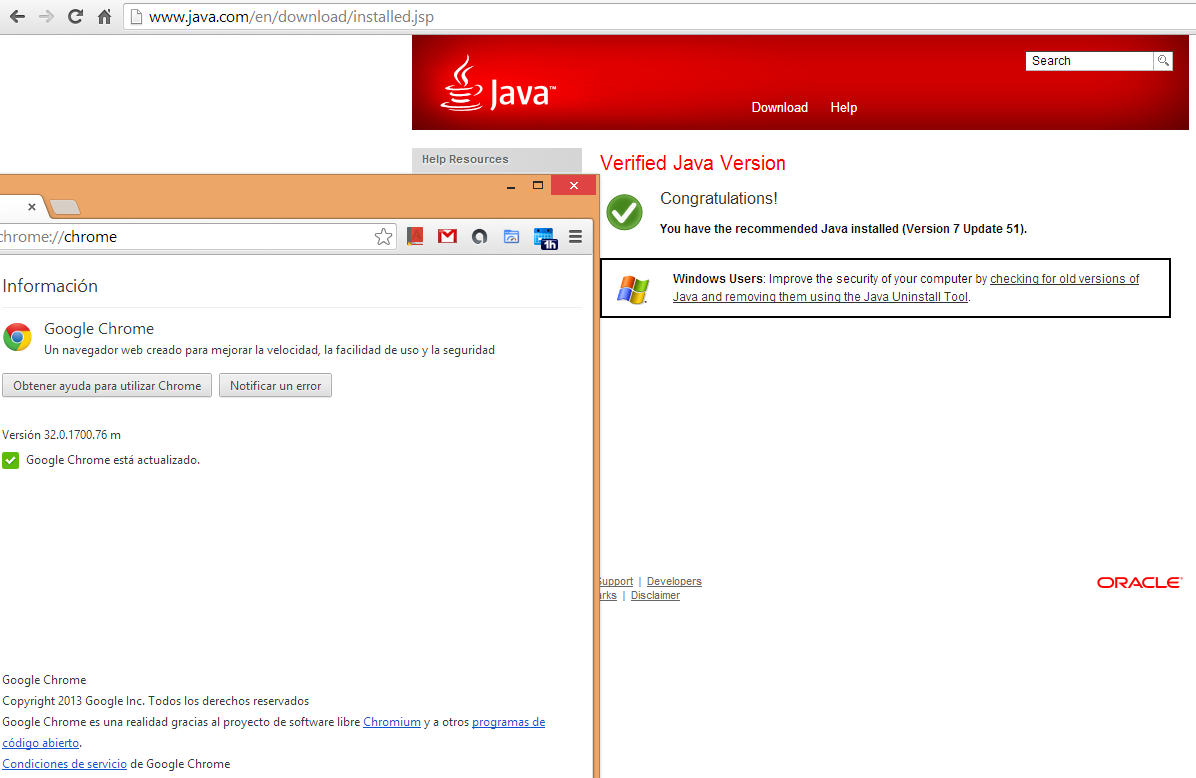Close the chrome://chrome tab
1196x778 pixels.
tap(31, 207)
